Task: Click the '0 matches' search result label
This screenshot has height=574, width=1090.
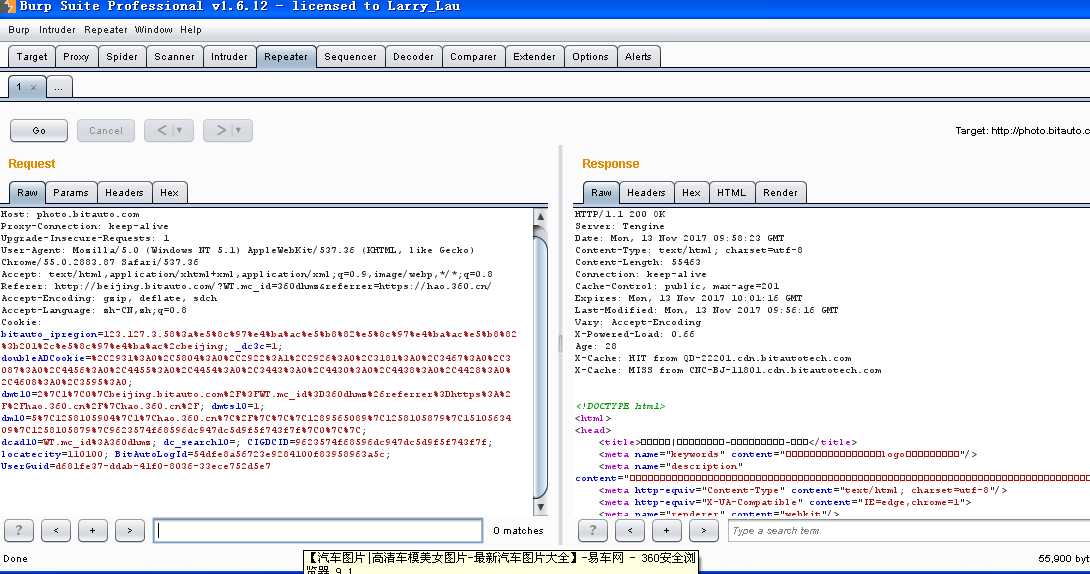Action: point(518,530)
